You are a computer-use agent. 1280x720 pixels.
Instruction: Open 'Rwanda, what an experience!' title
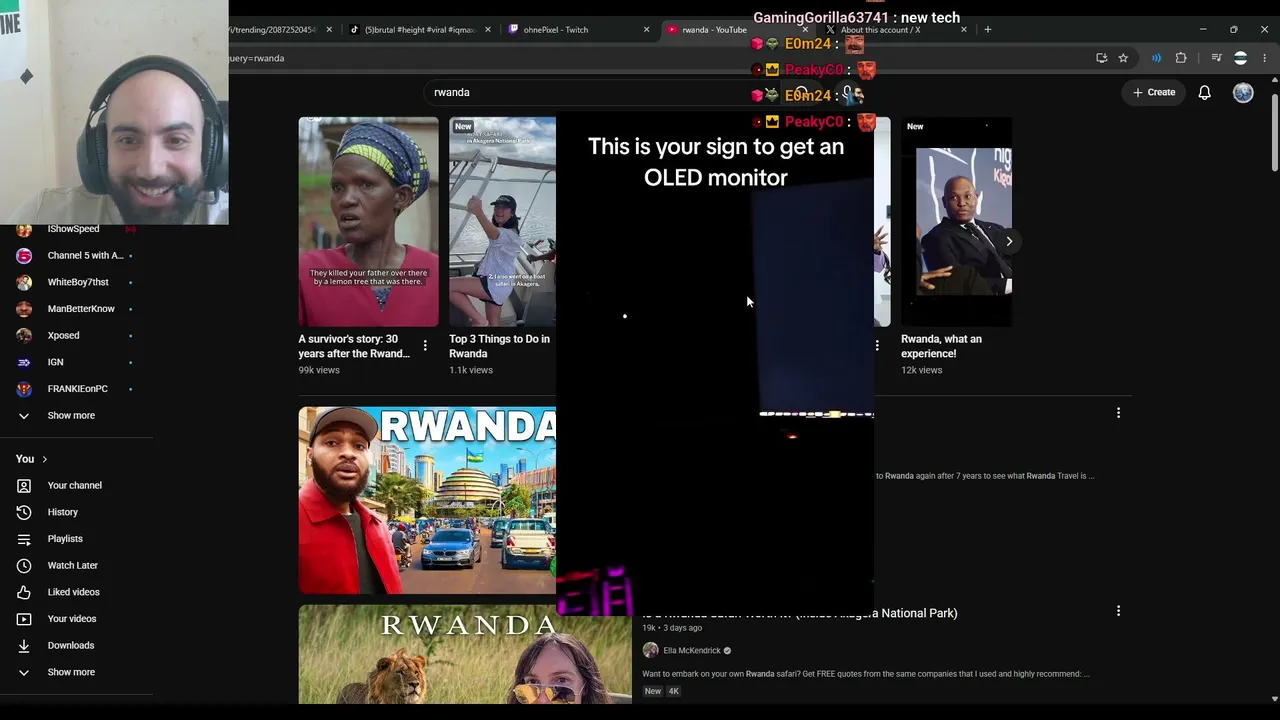click(941, 346)
